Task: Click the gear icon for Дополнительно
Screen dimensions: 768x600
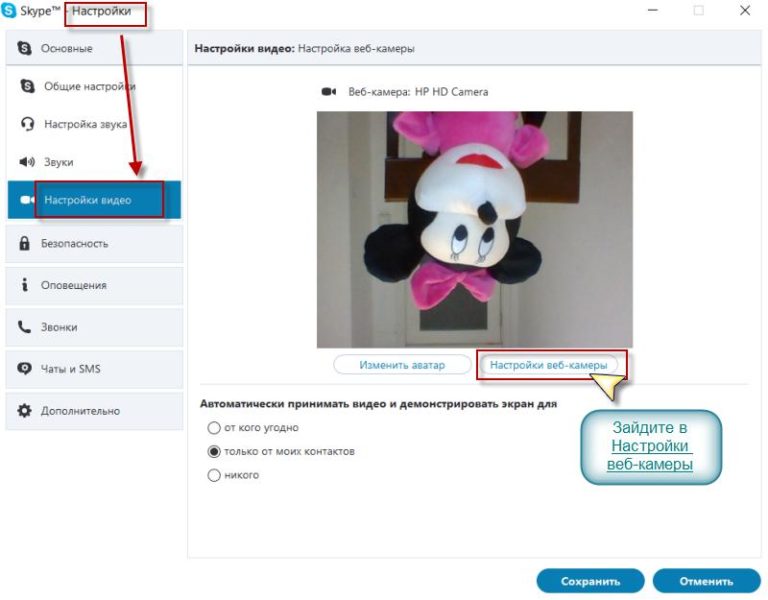Action: (24, 410)
